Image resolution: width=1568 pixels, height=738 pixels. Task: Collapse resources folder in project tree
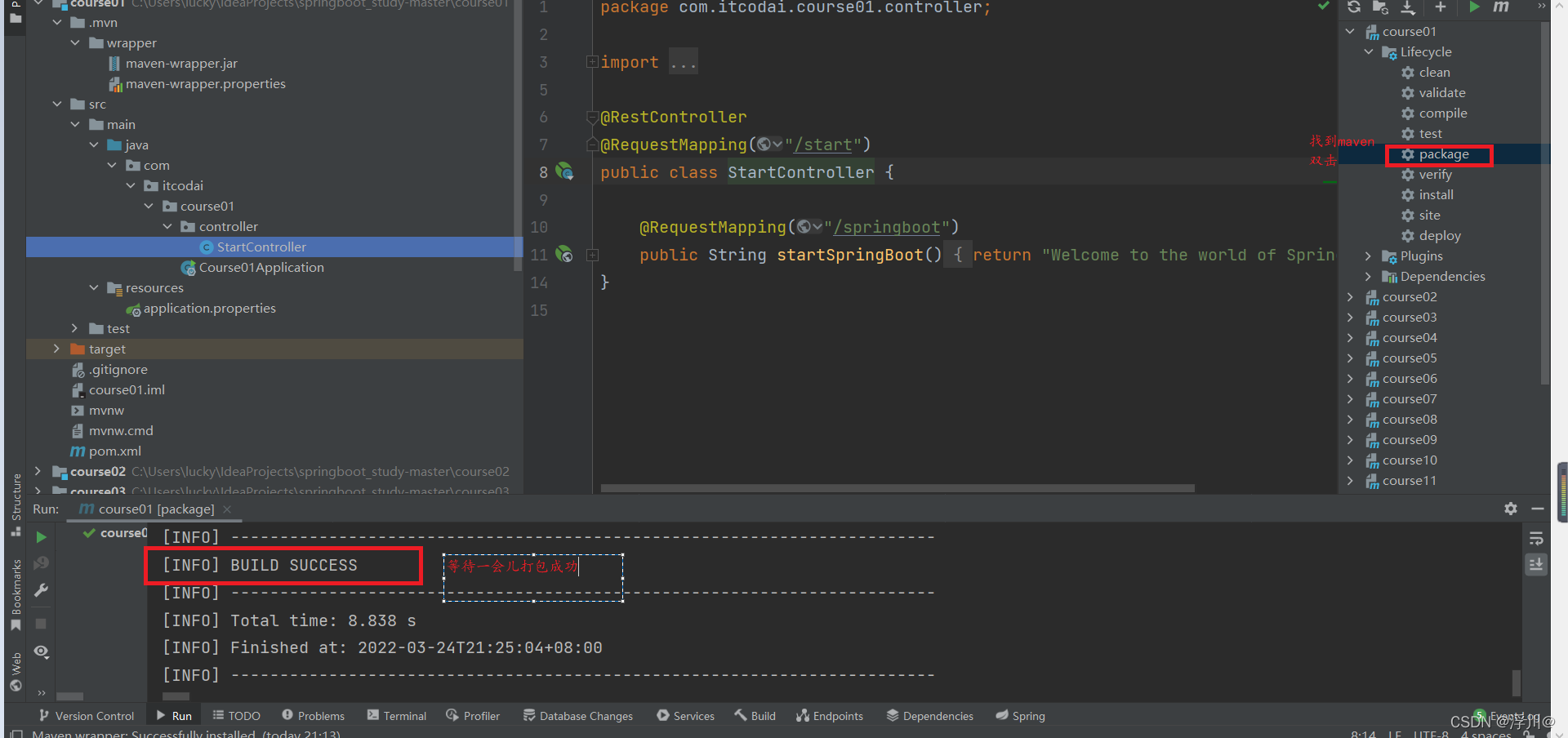pos(93,287)
